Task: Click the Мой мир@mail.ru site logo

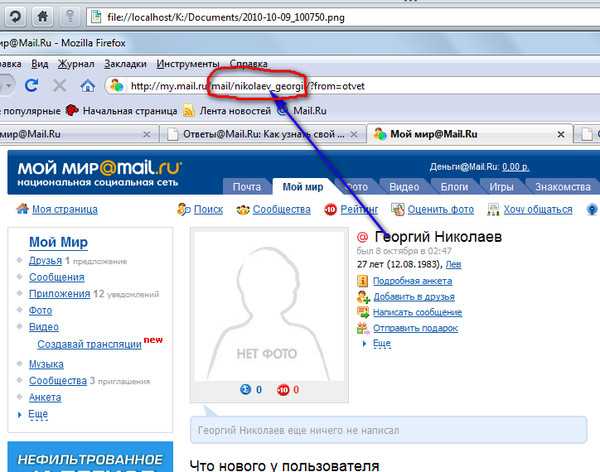Action: 99,173
